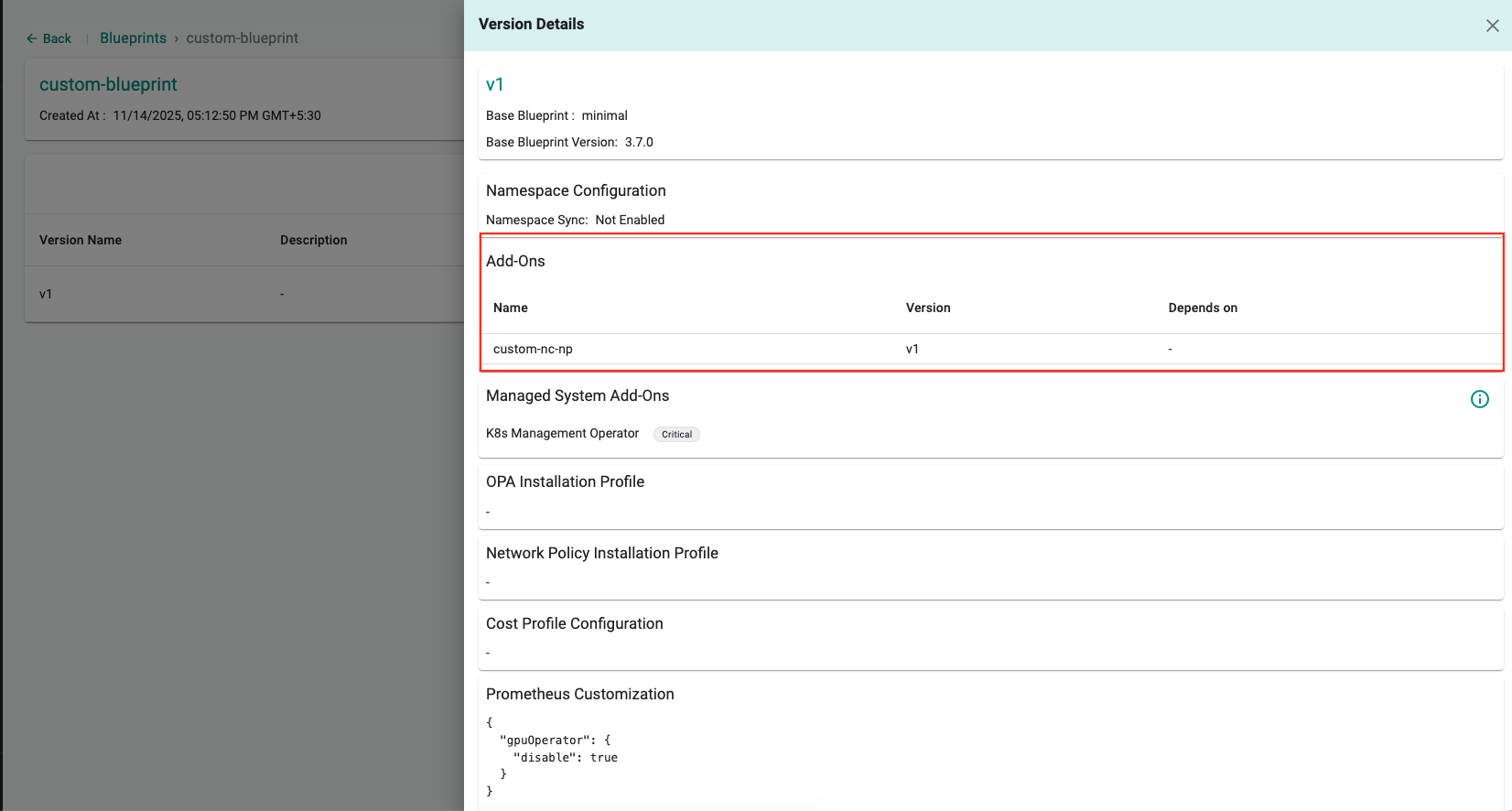
Task: Click the Cost Profile Configuration heading
Action: [574, 623]
